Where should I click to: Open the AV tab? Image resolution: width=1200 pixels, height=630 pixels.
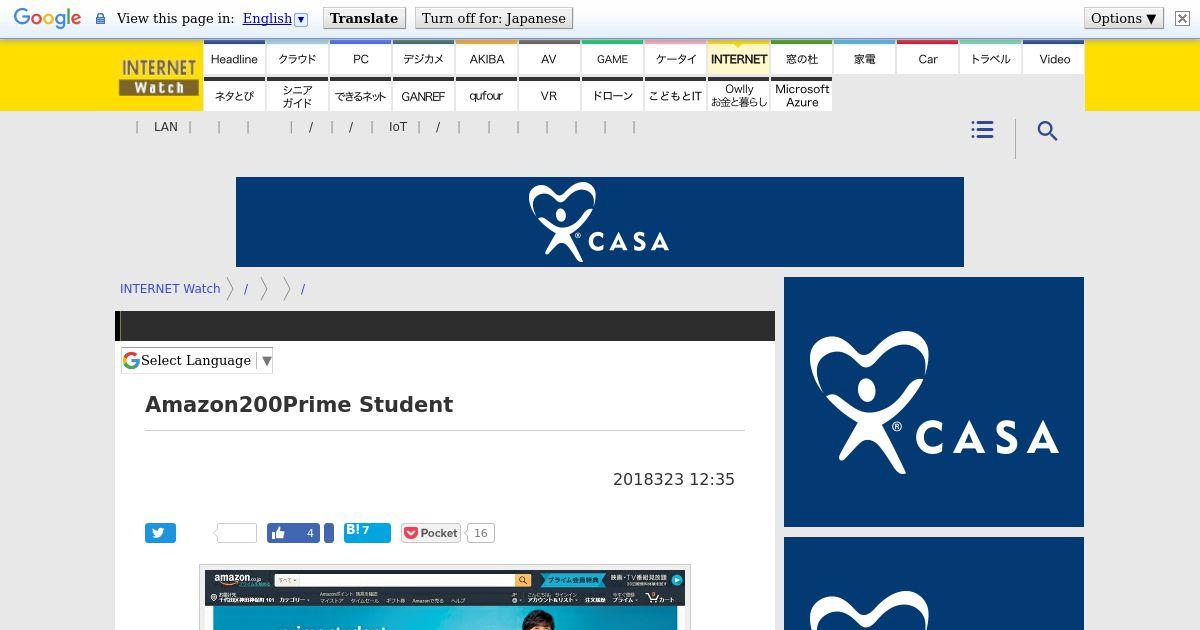click(549, 58)
